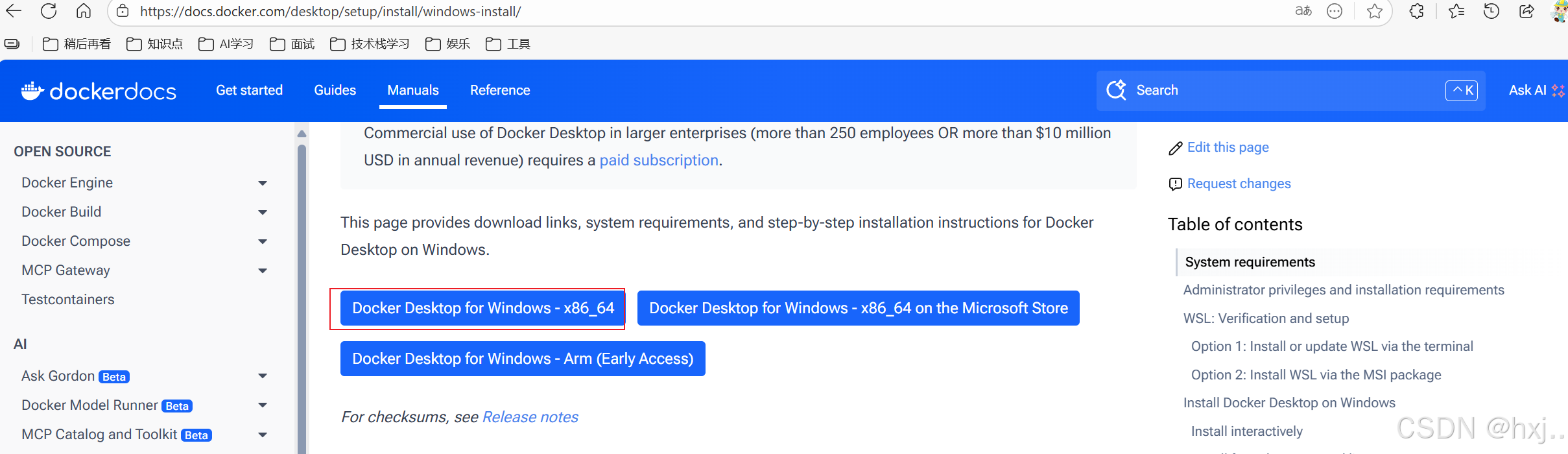Image resolution: width=1568 pixels, height=454 pixels.
Task: Open the Release notes link
Action: (x=530, y=417)
